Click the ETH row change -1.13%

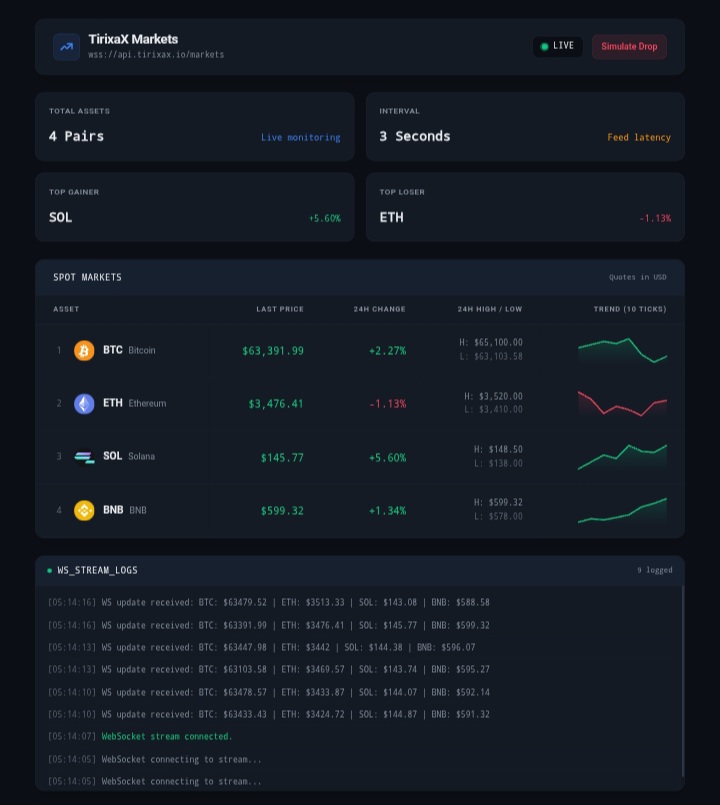387,404
